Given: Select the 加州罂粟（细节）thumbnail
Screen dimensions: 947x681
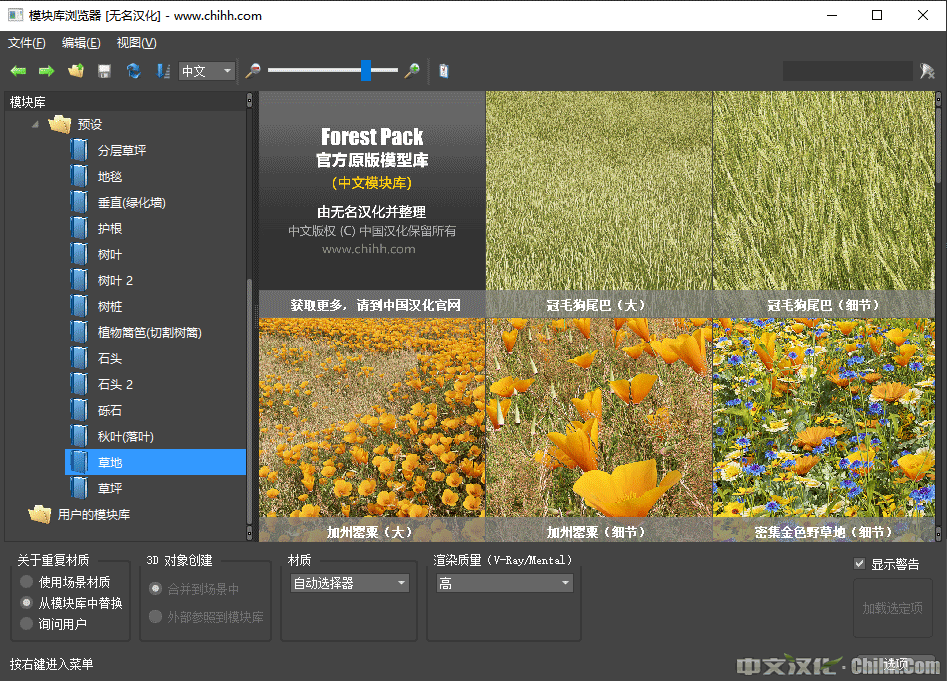Looking at the screenshot, I should point(598,420).
